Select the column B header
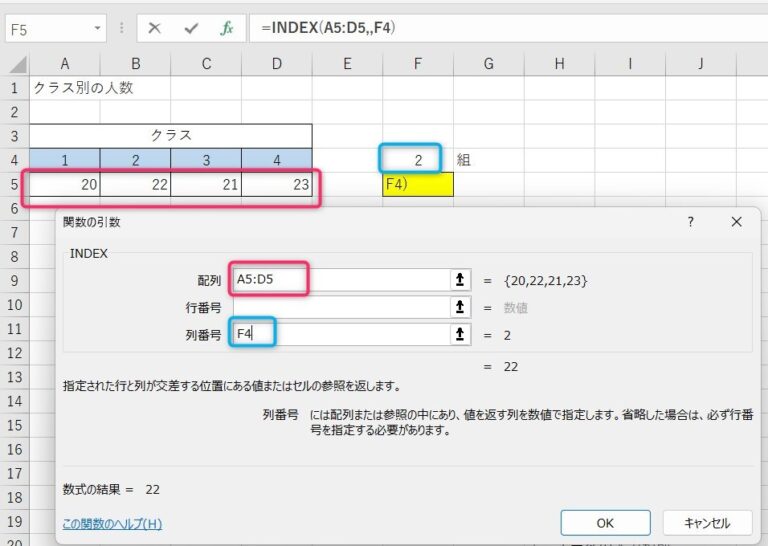The width and height of the screenshot is (768, 546). [136, 64]
